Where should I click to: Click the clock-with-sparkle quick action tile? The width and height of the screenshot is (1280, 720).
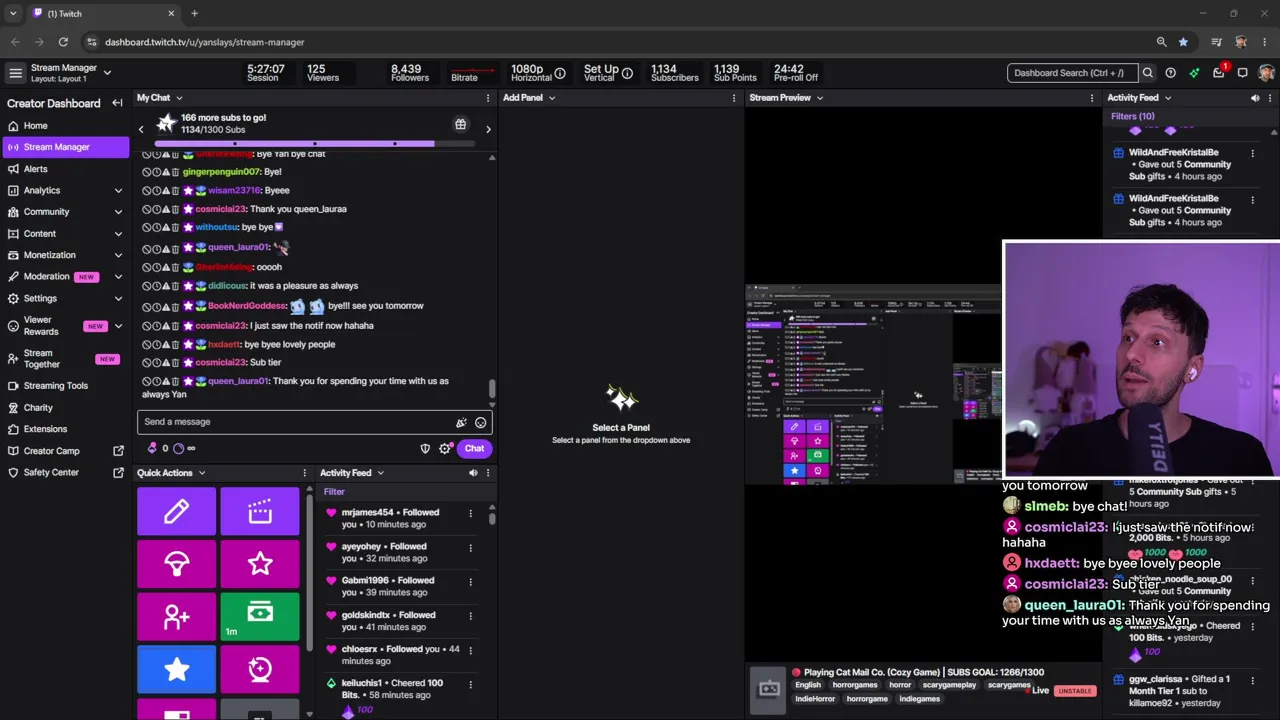coord(260,669)
